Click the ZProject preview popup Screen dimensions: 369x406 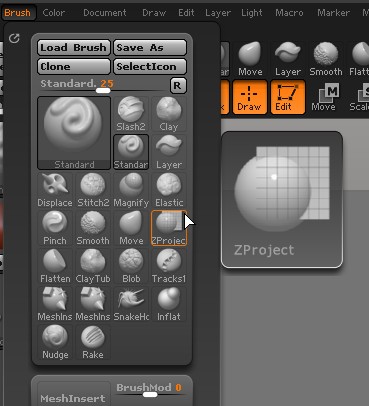pyautogui.click(x=282, y=200)
